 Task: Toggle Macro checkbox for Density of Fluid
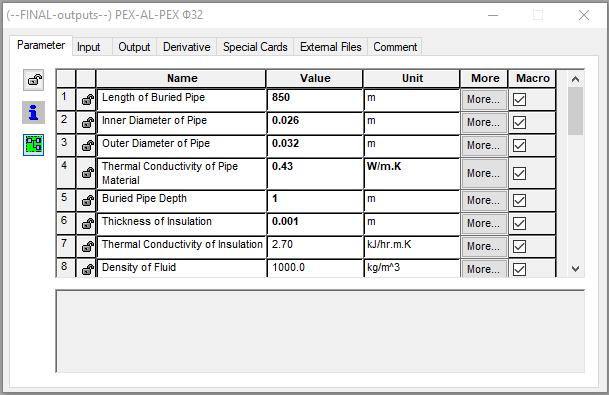519,270
